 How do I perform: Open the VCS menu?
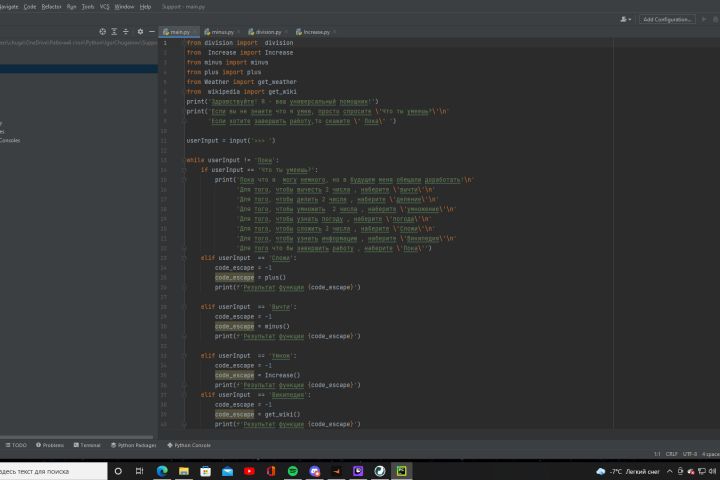point(105,6)
